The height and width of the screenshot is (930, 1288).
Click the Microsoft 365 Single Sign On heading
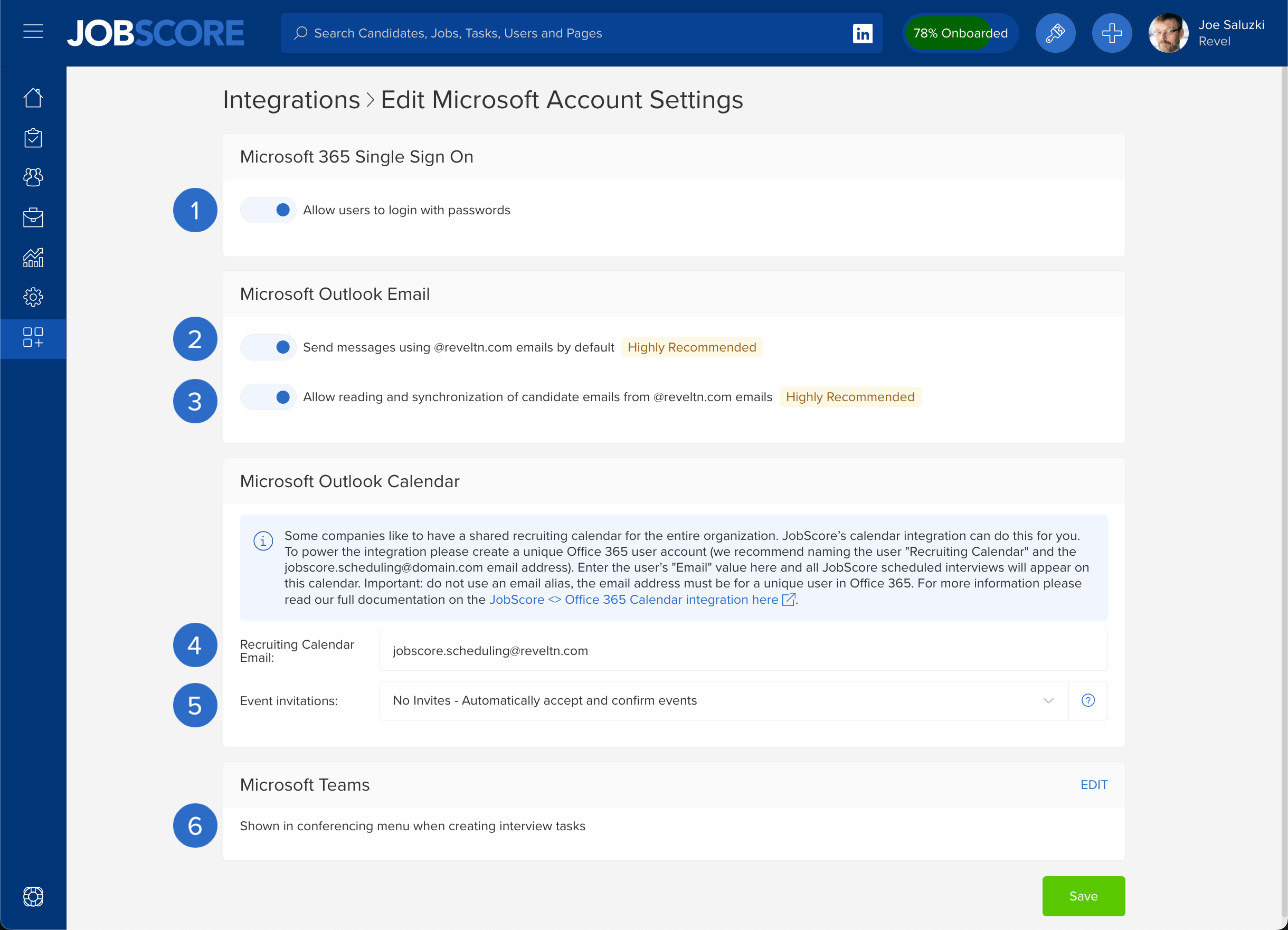point(356,157)
